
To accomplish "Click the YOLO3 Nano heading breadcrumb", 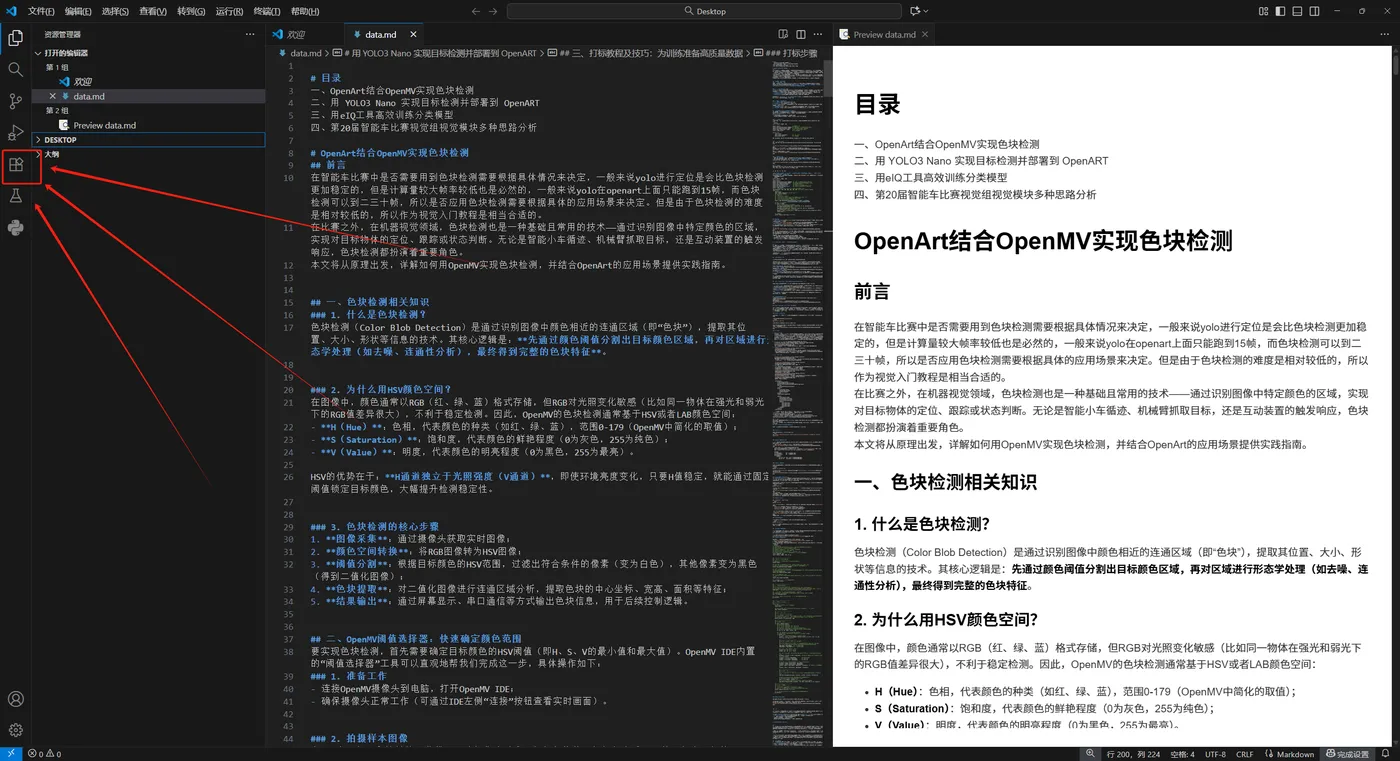I will pyautogui.click(x=440, y=53).
